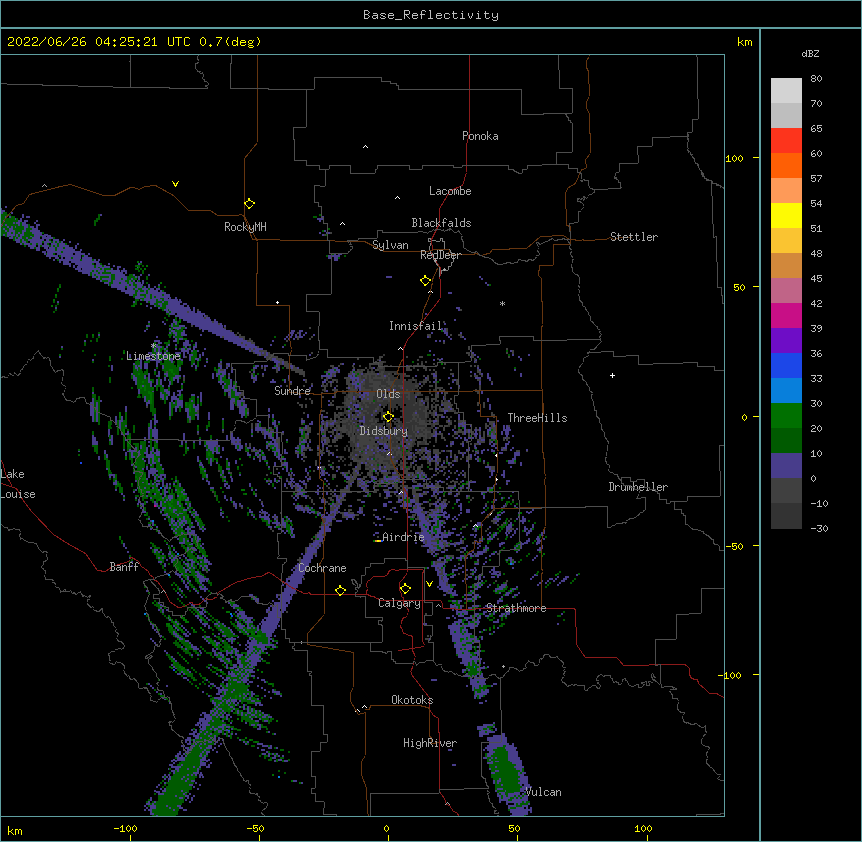The image size is (862, 842).
Task: Click the dBZ legend heading
Action: click(810, 54)
